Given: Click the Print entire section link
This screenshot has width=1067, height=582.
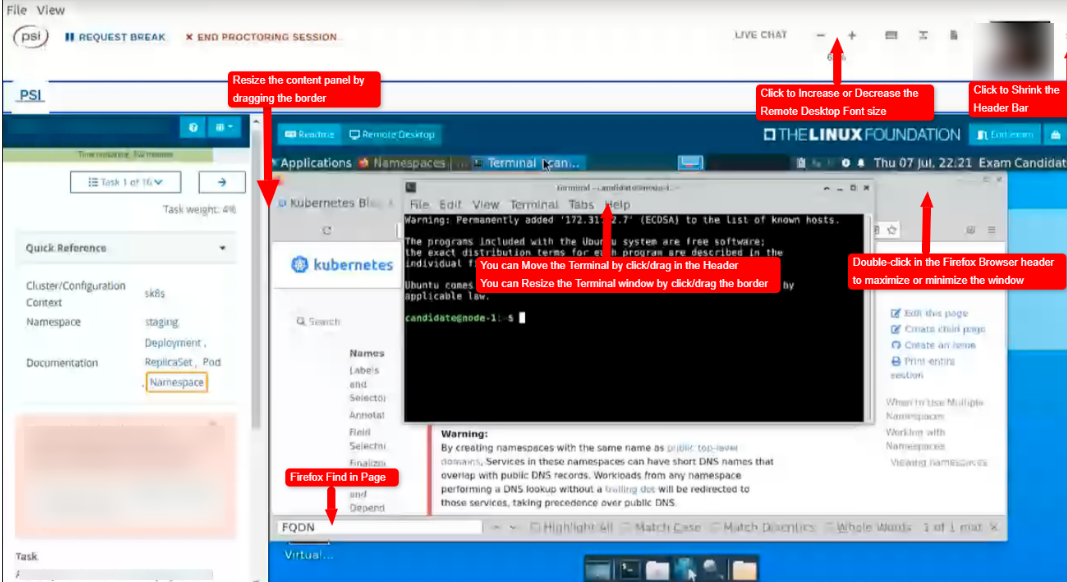Looking at the screenshot, I should pos(923,368).
